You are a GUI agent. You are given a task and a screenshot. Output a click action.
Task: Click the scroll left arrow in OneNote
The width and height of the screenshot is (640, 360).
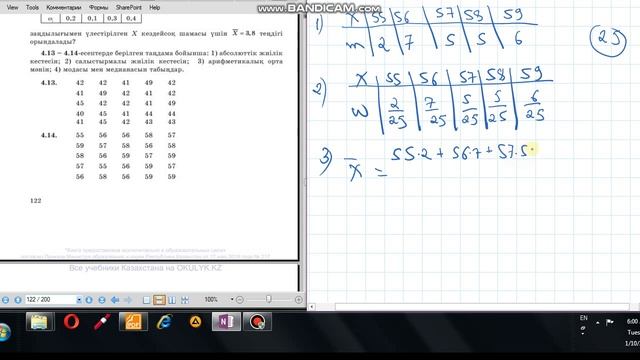tap(312, 307)
